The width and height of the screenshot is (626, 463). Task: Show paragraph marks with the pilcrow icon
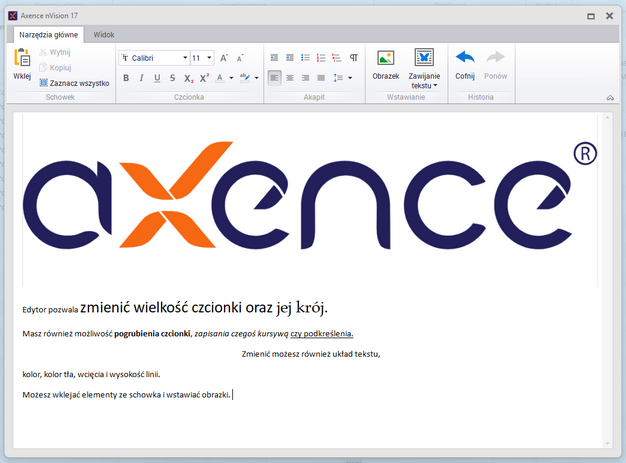click(354, 58)
